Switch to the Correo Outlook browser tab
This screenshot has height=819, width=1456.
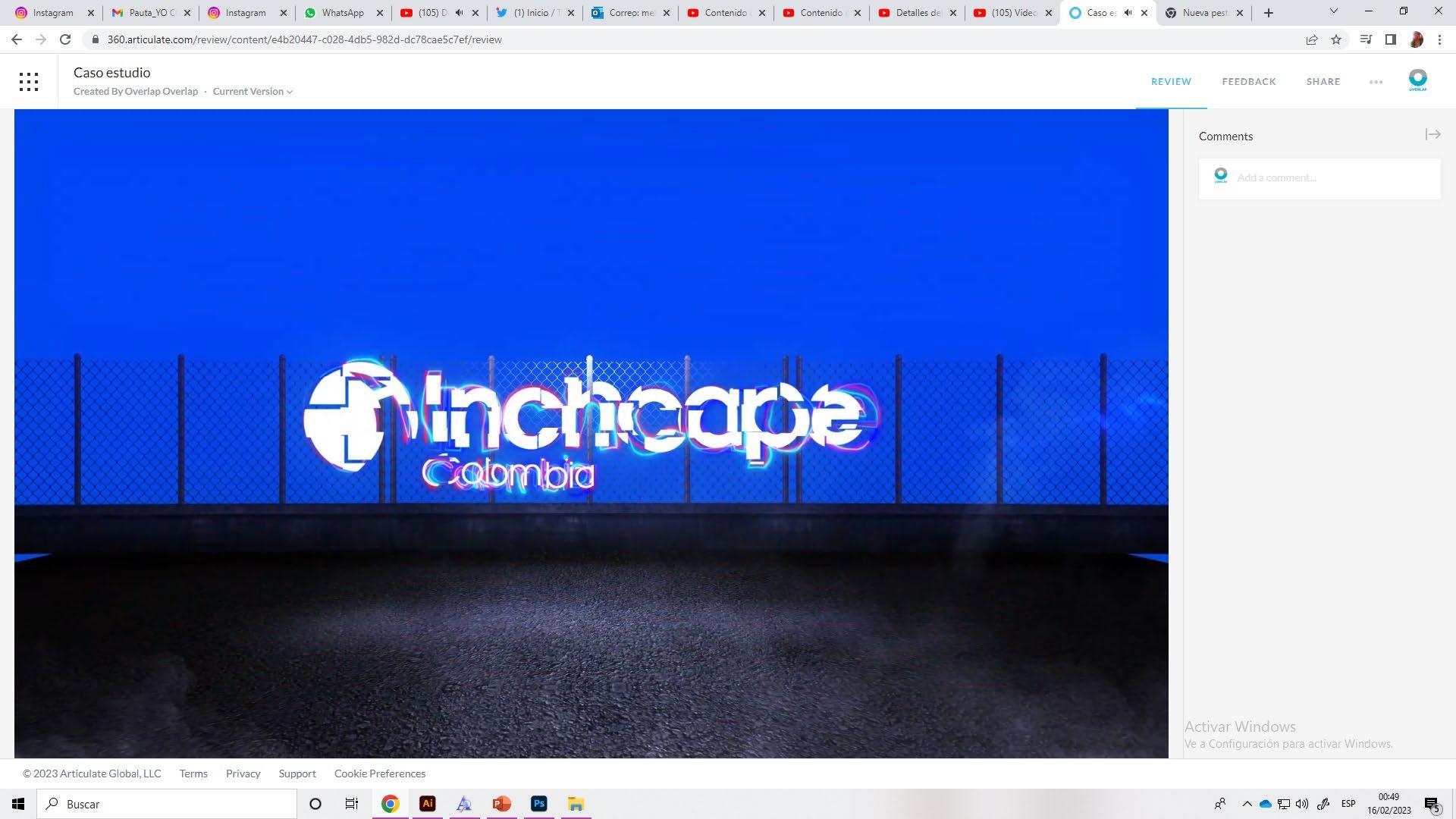[629, 13]
